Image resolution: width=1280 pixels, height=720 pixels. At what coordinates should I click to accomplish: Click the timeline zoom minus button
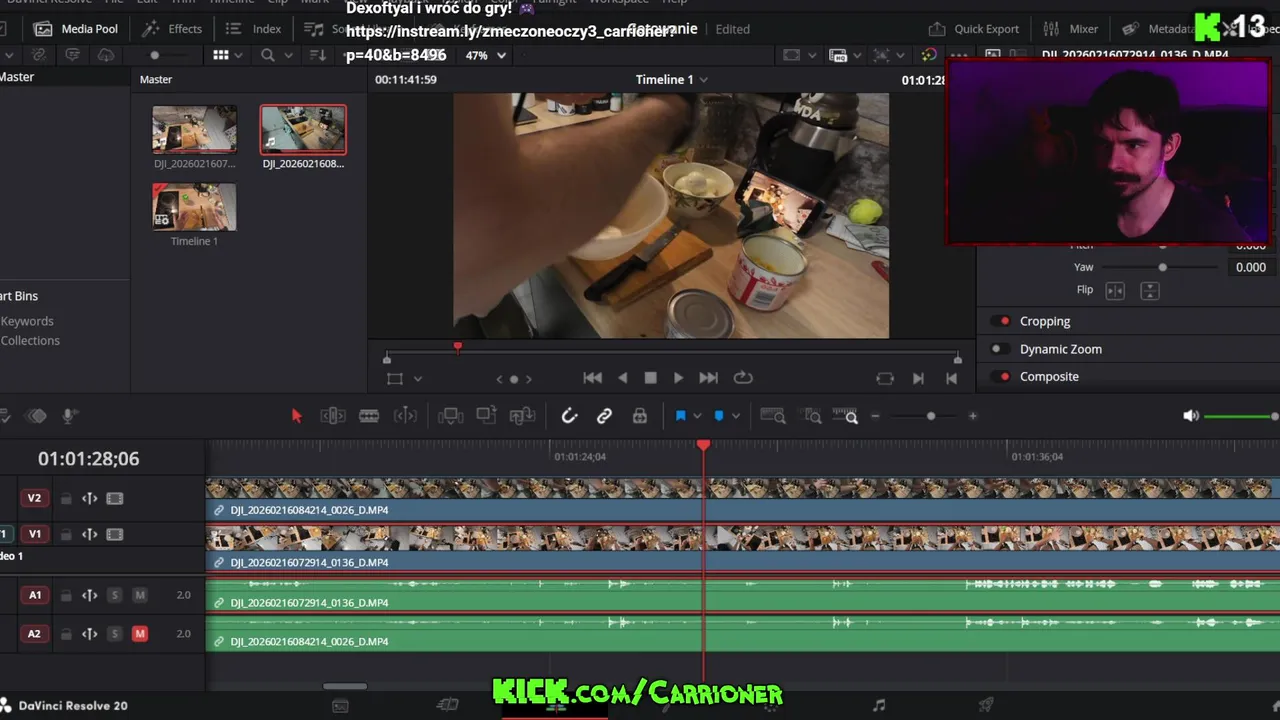pos(875,416)
